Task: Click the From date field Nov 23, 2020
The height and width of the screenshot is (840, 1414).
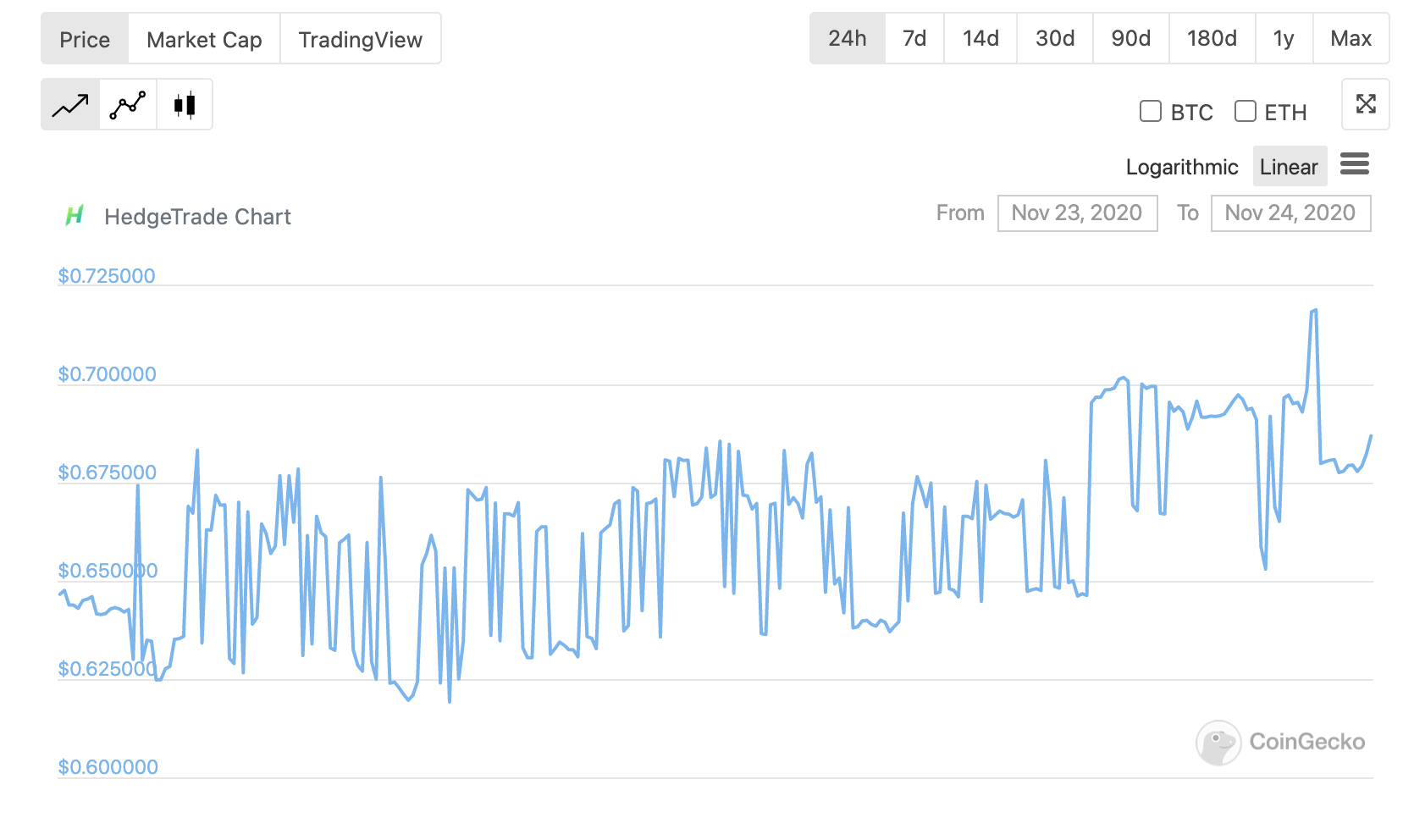Action: [x=1077, y=213]
